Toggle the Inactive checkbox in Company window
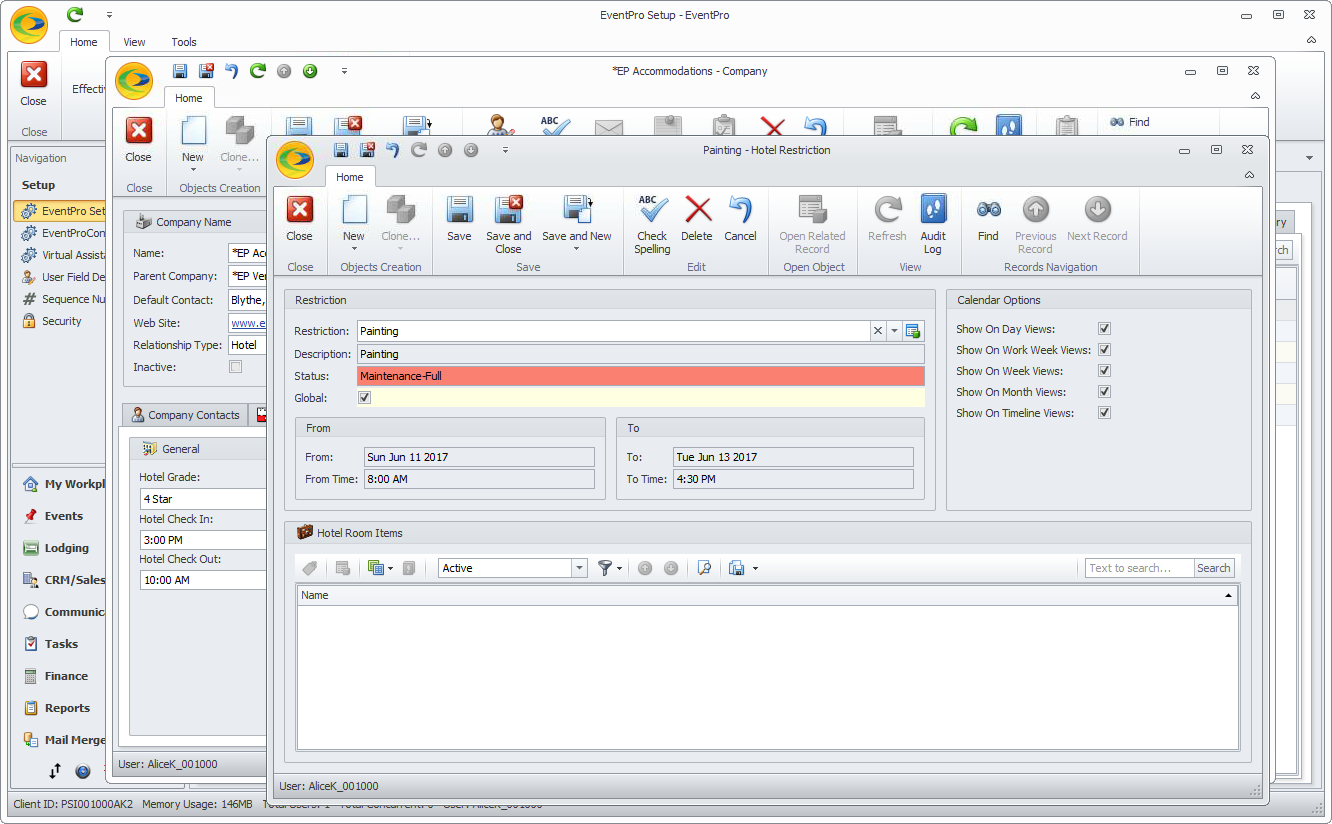The width and height of the screenshot is (1332, 824). 235,367
